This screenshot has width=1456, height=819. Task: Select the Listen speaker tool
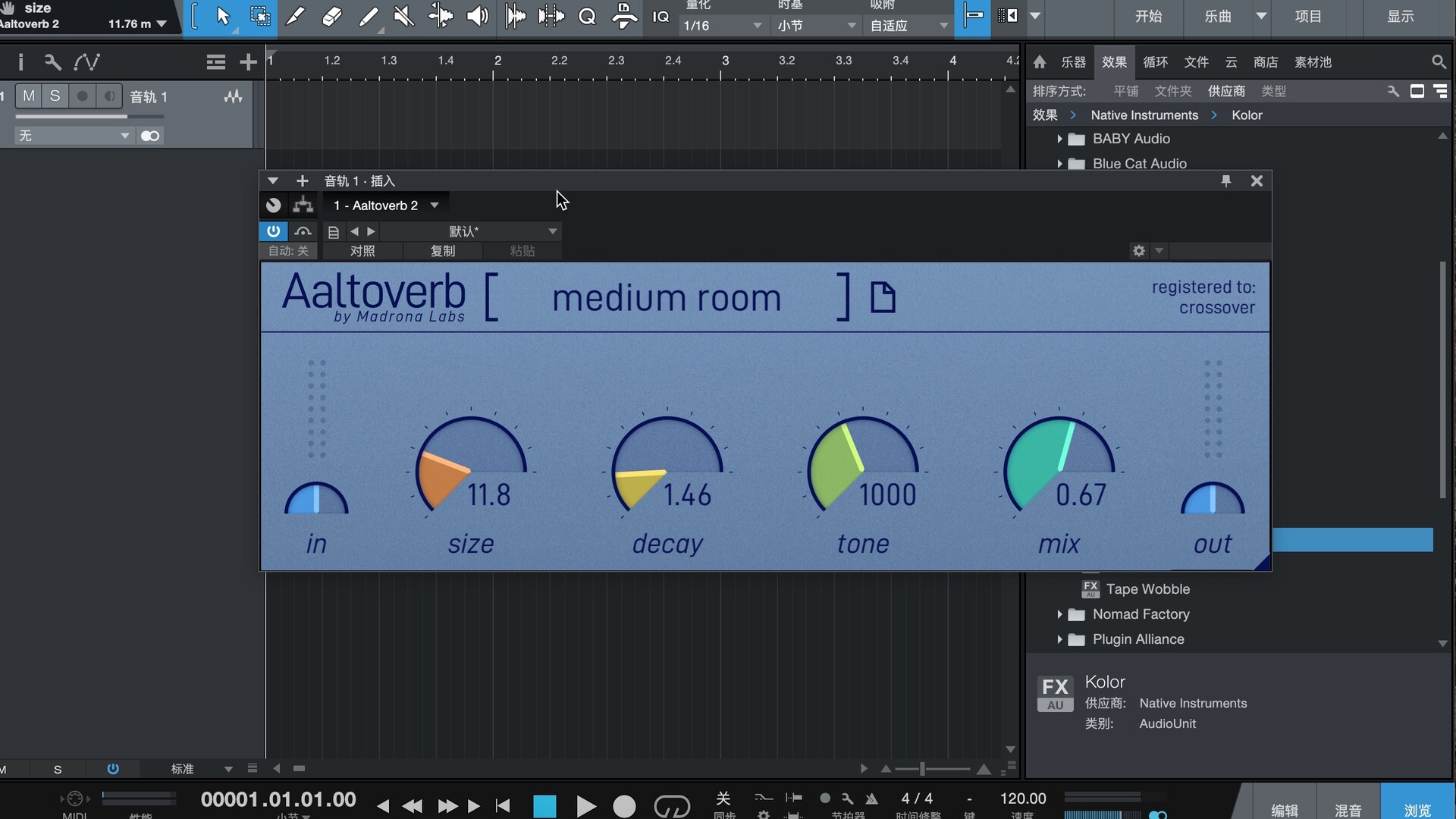477,17
